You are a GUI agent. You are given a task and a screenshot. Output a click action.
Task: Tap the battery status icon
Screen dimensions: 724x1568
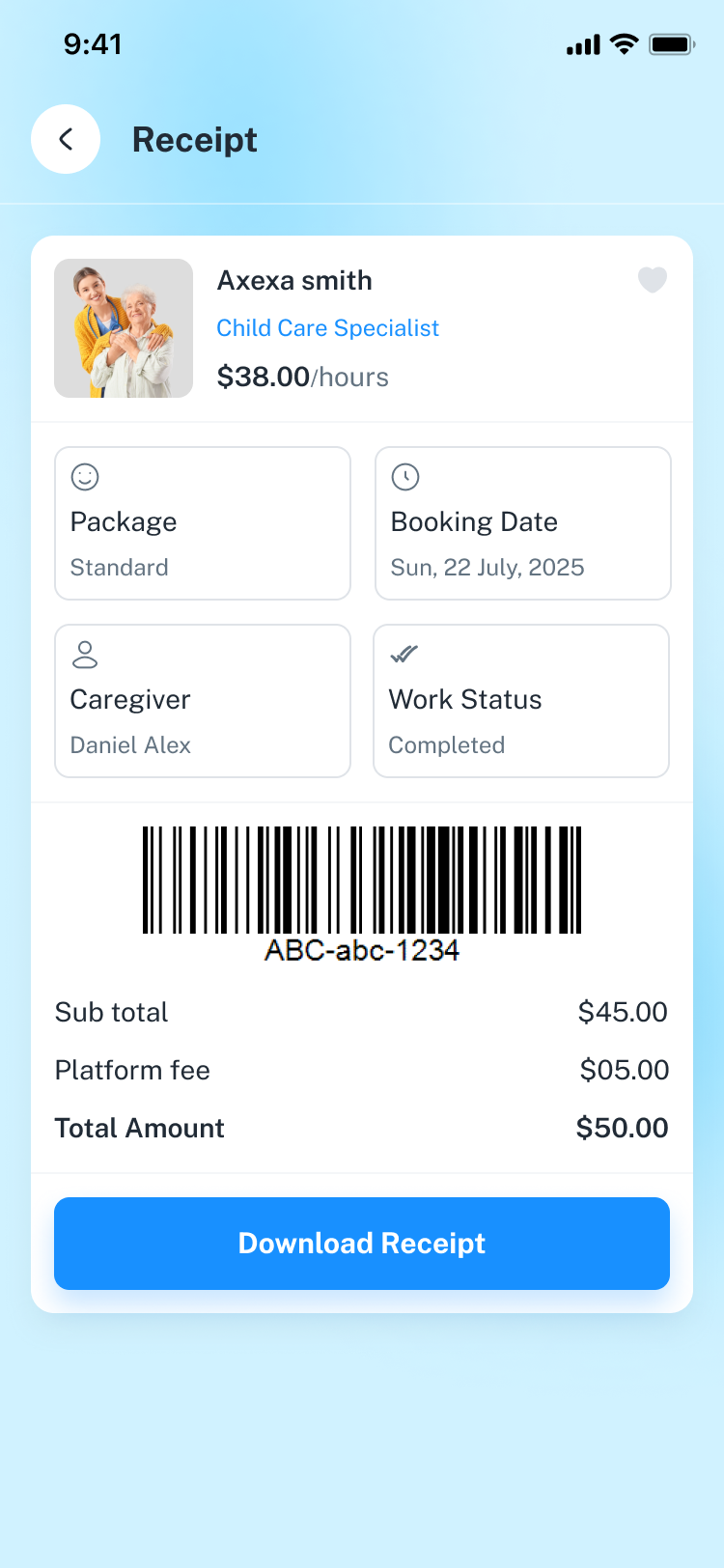672,44
